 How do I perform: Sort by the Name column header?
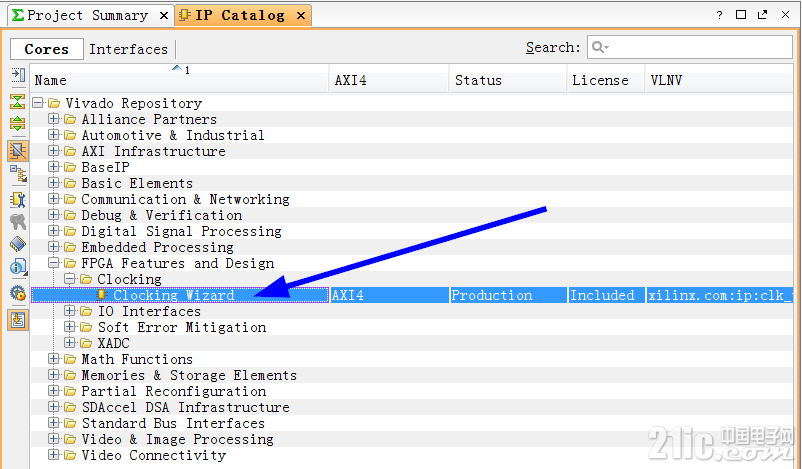[x=180, y=80]
